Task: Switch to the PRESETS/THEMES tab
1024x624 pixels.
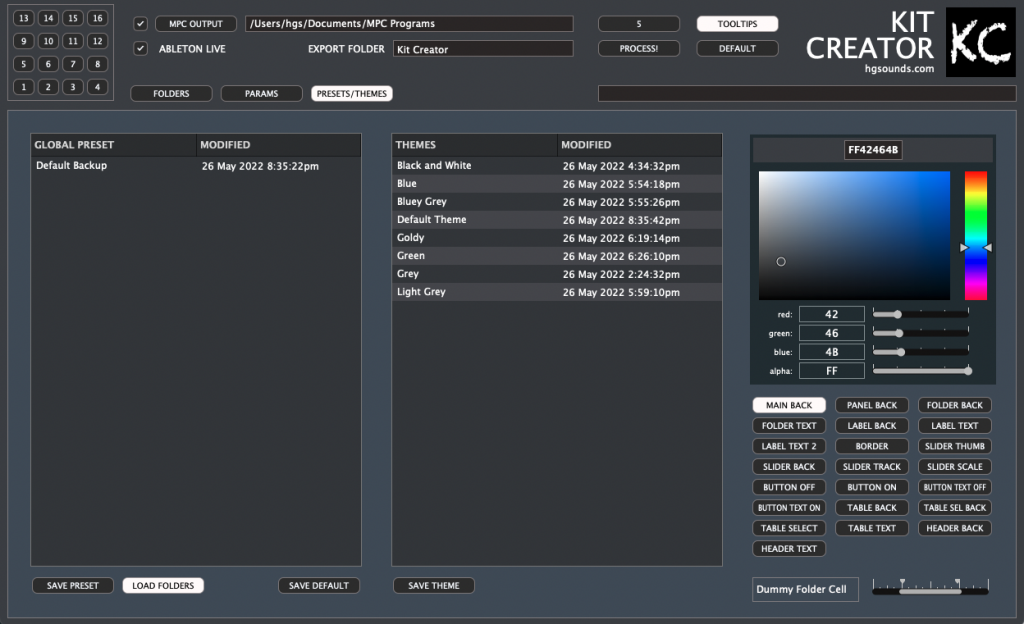Action: tap(351, 93)
